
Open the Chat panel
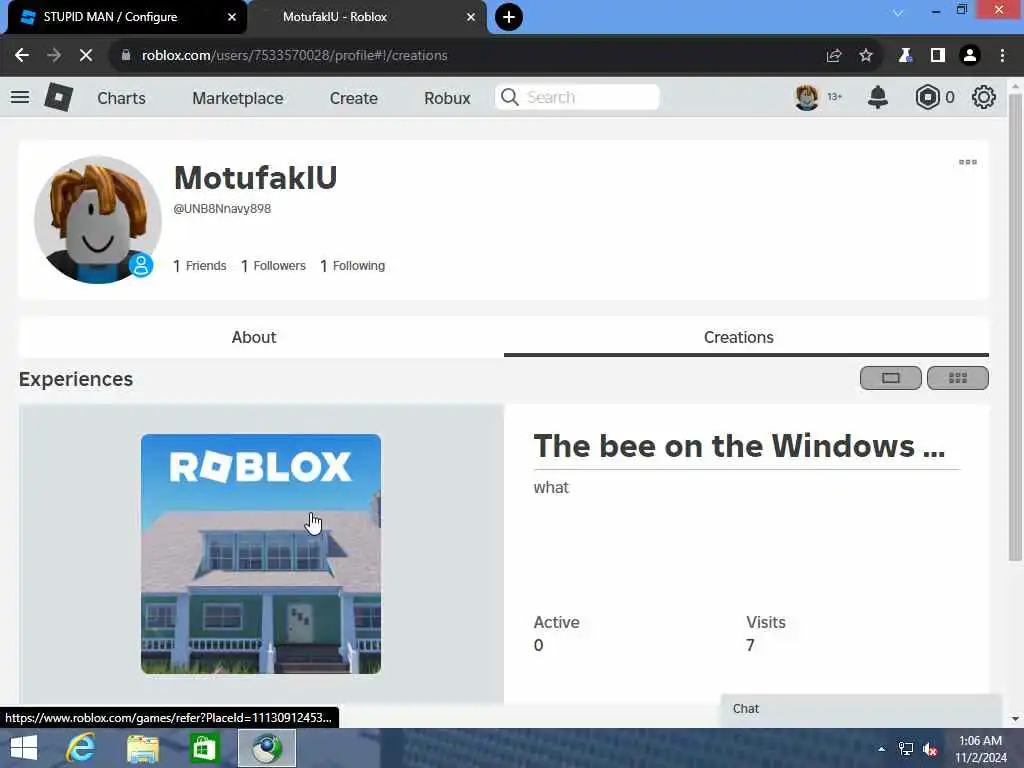pos(861,709)
